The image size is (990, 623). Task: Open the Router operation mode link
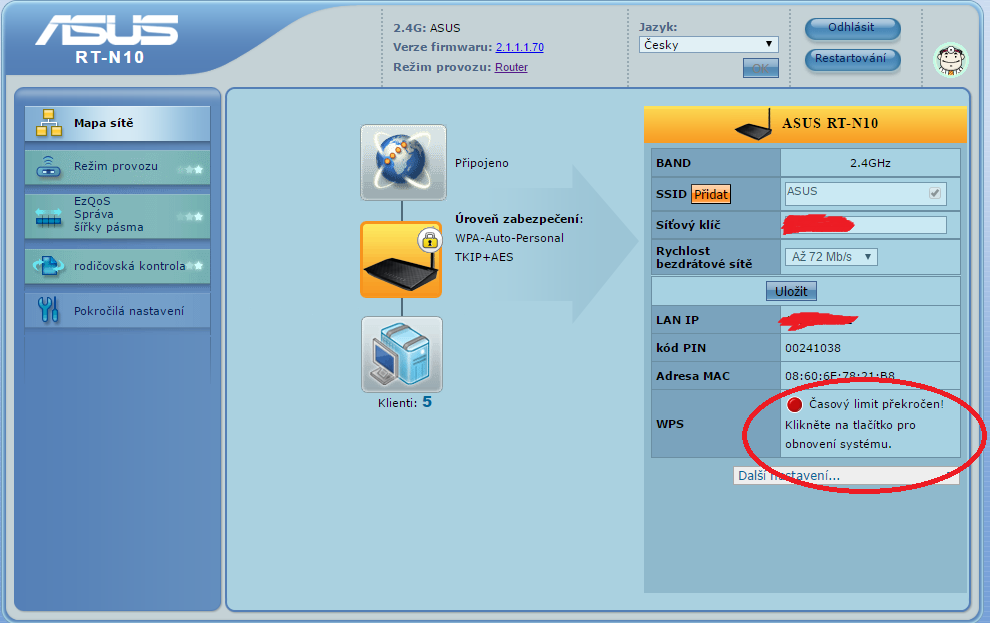coord(511,68)
